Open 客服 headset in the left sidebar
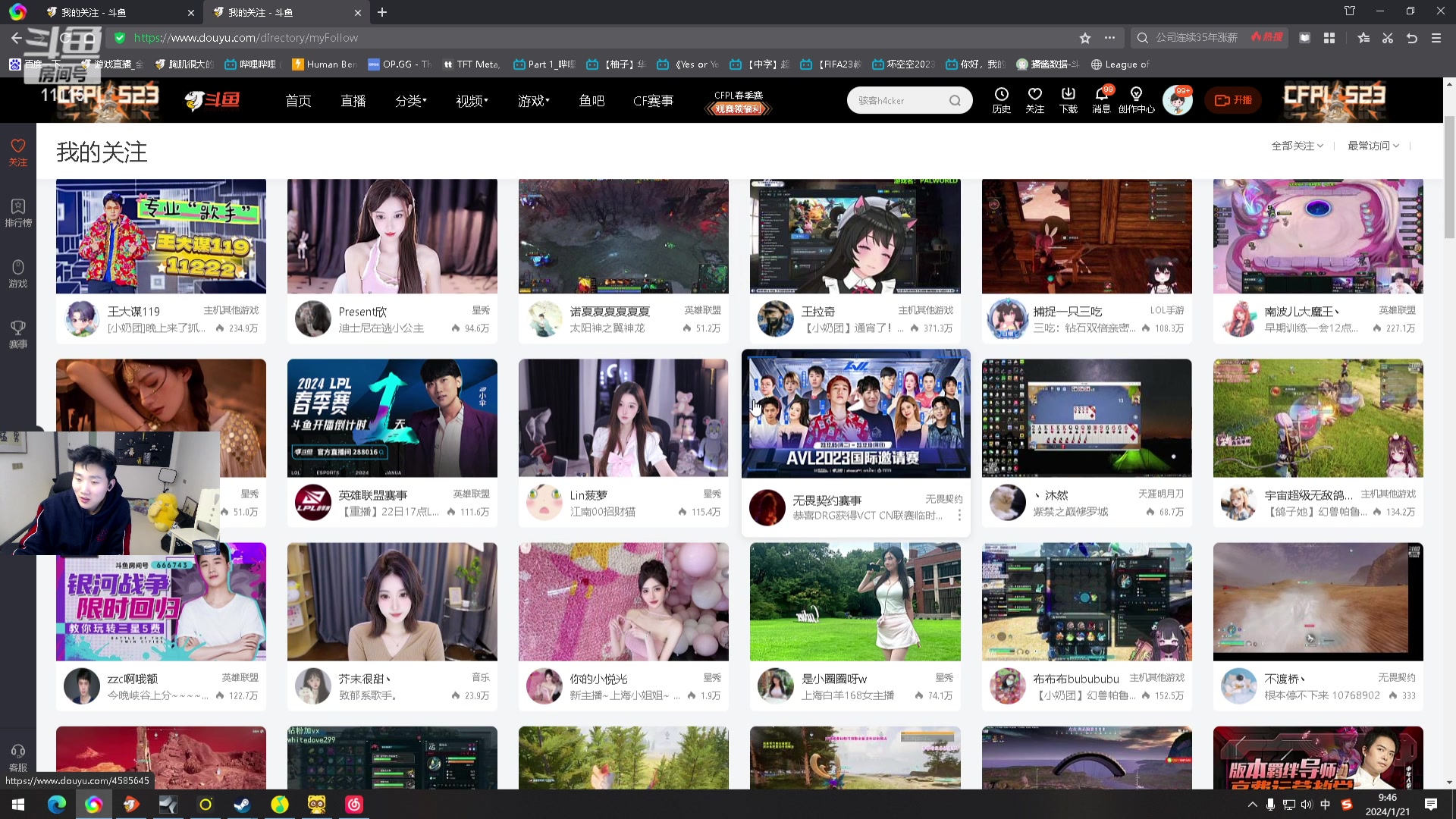This screenshot has width=1456, height=819. tap(18, 758)
